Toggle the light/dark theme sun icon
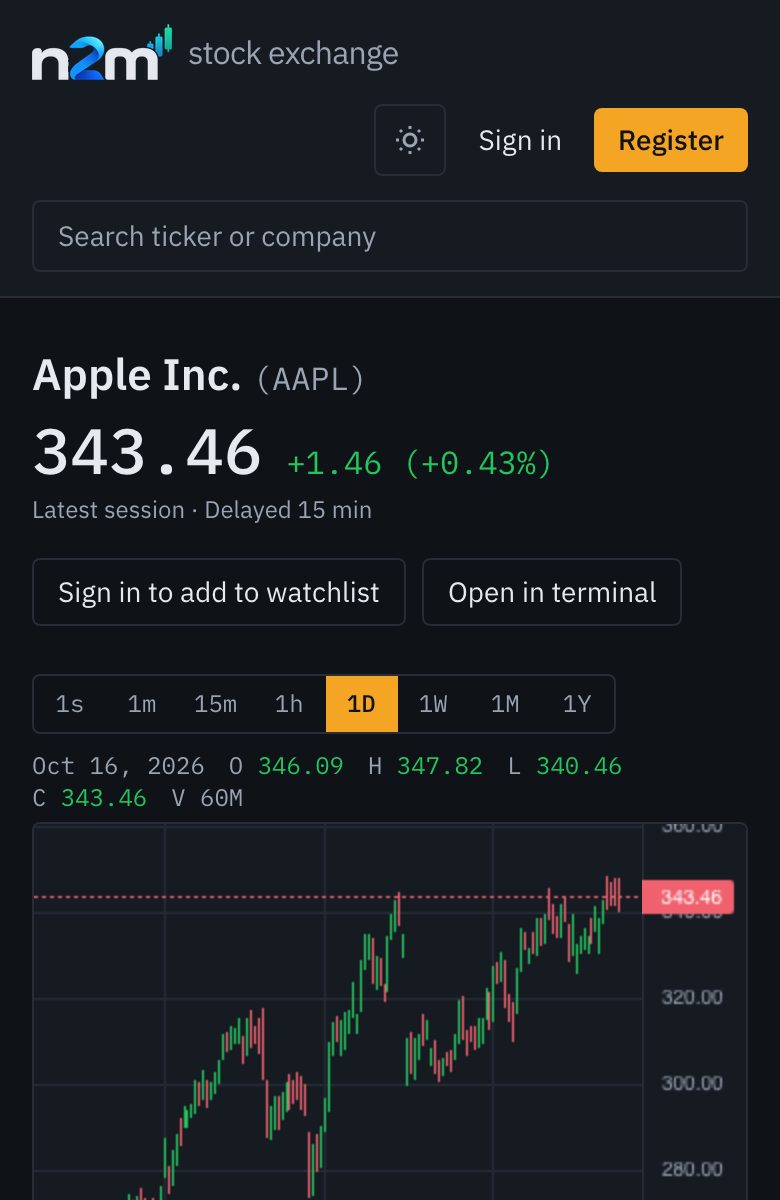Screen dimensions: 780x1200 click(410, 140)
